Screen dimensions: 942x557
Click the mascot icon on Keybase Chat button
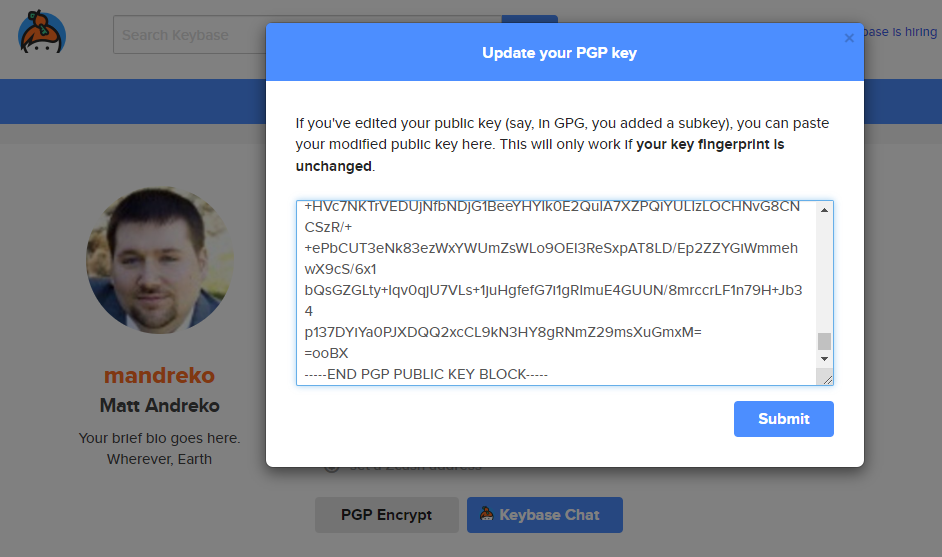pyautogui.click(x=486, y=515)
